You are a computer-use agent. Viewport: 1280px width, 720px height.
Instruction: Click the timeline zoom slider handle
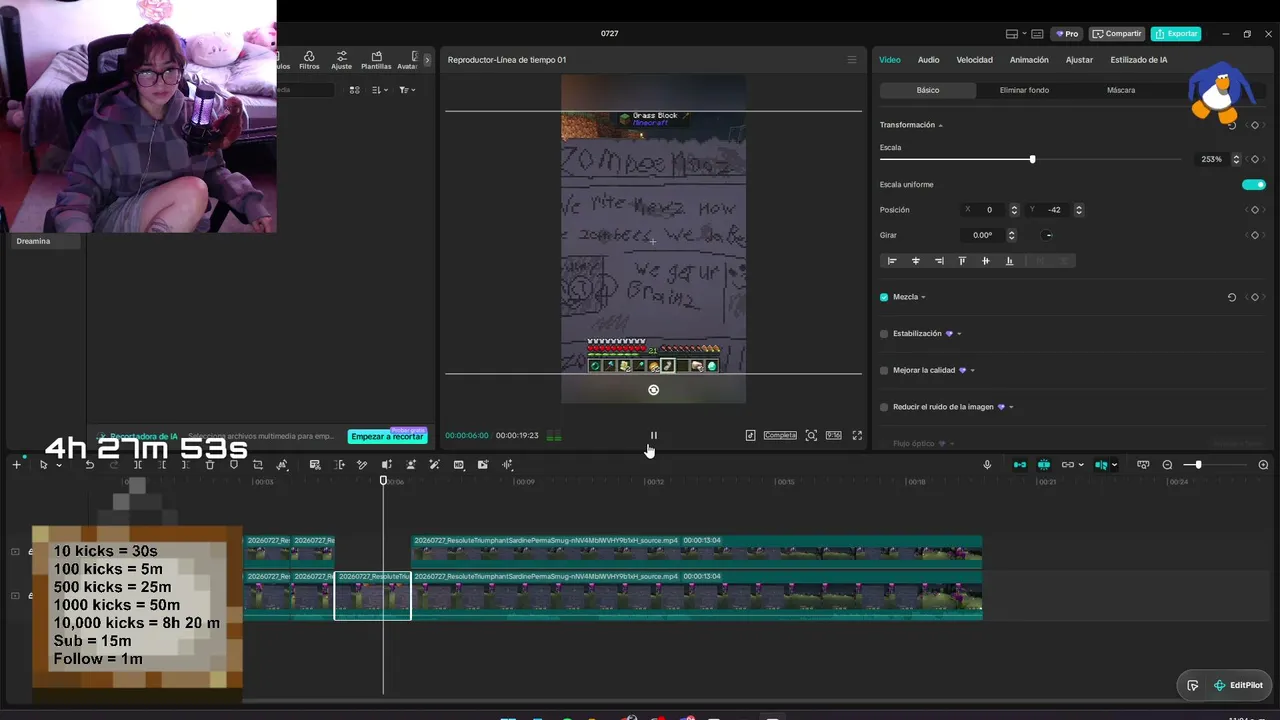point(1198,465)
